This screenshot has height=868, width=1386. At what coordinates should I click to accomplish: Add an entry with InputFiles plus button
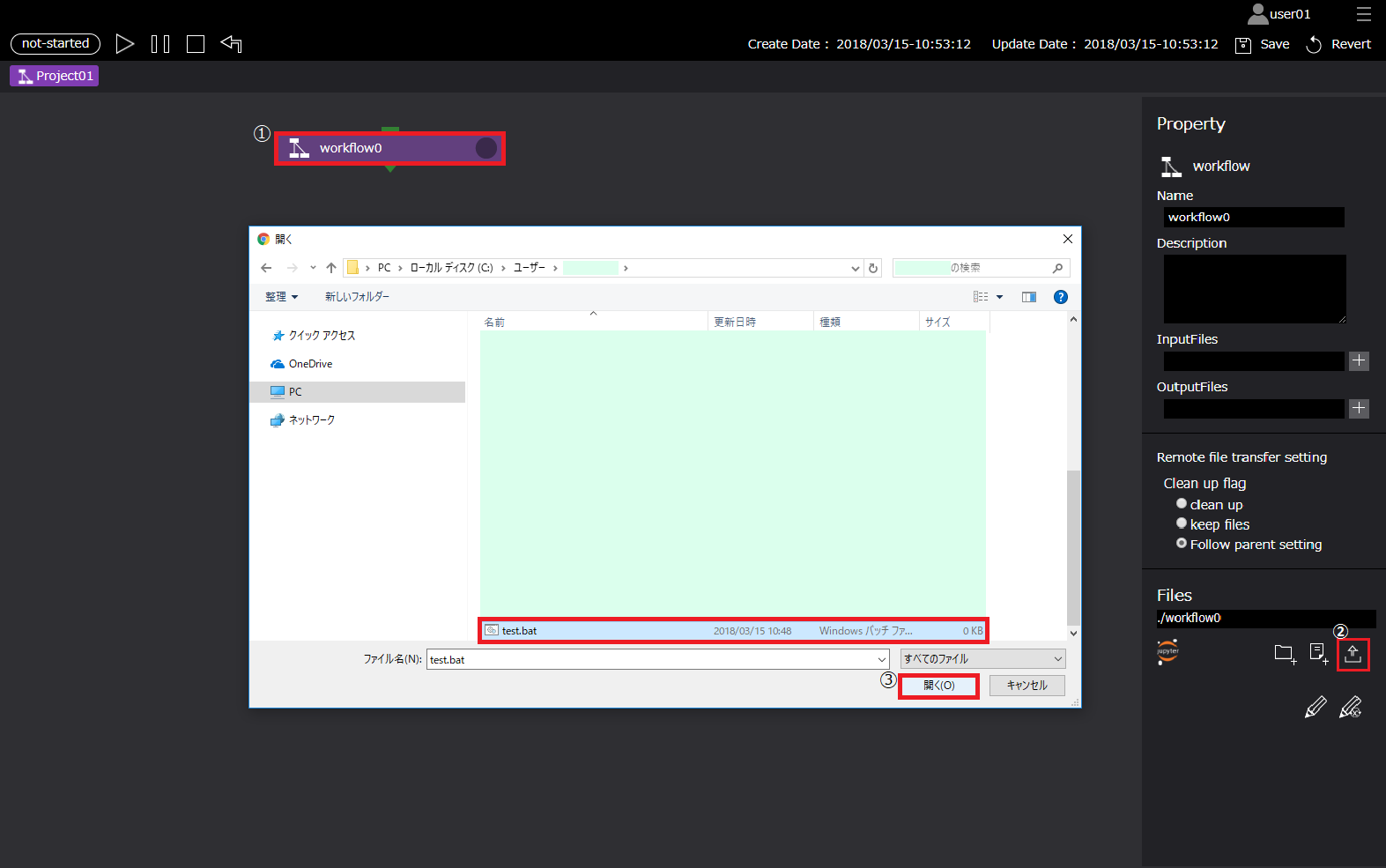tap(1359, 360)
